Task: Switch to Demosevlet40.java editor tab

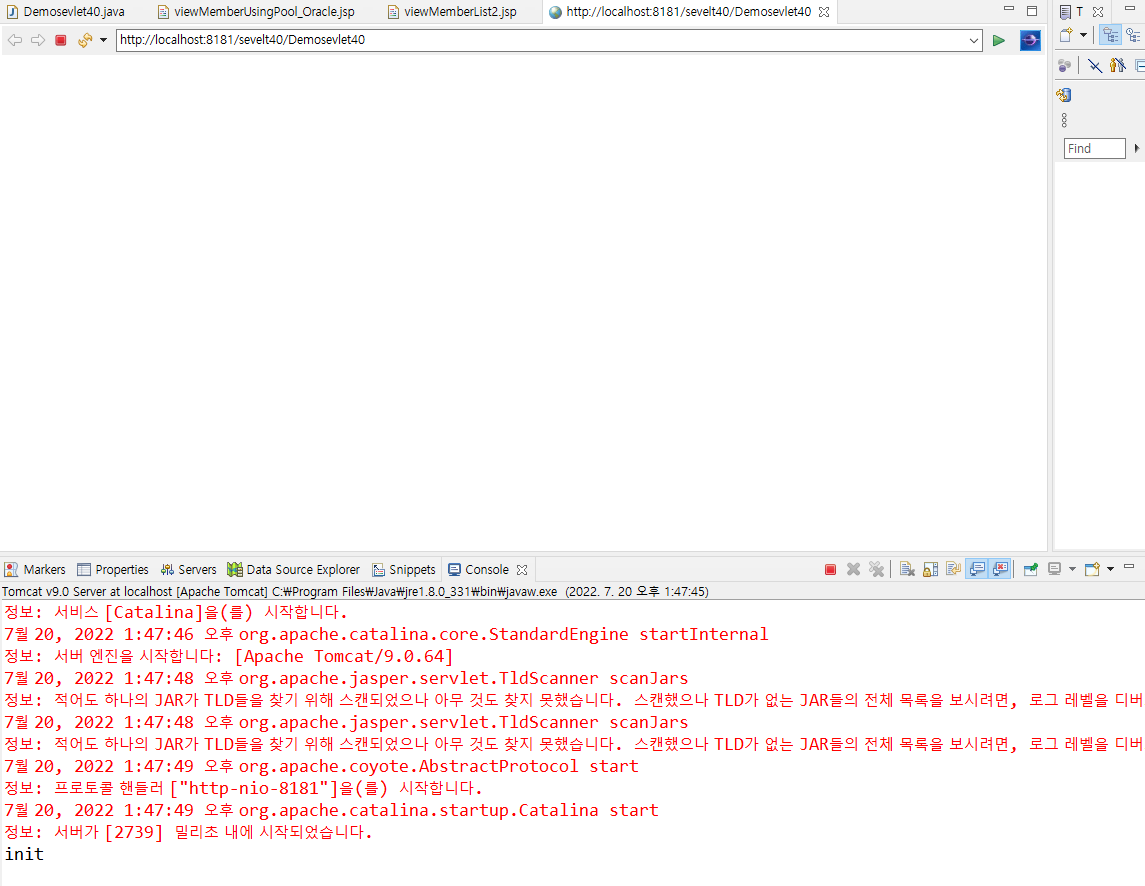Action: point(66,12)
